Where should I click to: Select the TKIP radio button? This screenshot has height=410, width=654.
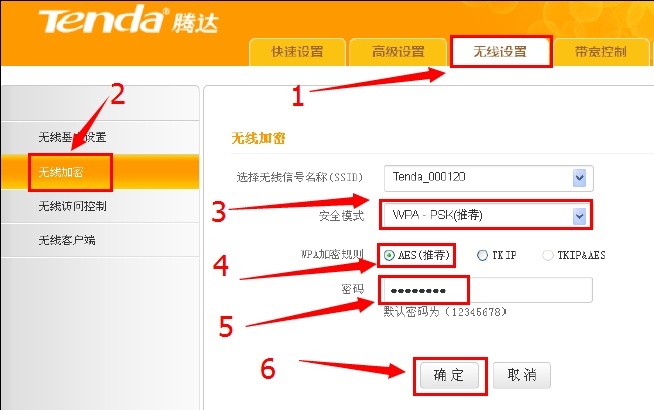482,255
